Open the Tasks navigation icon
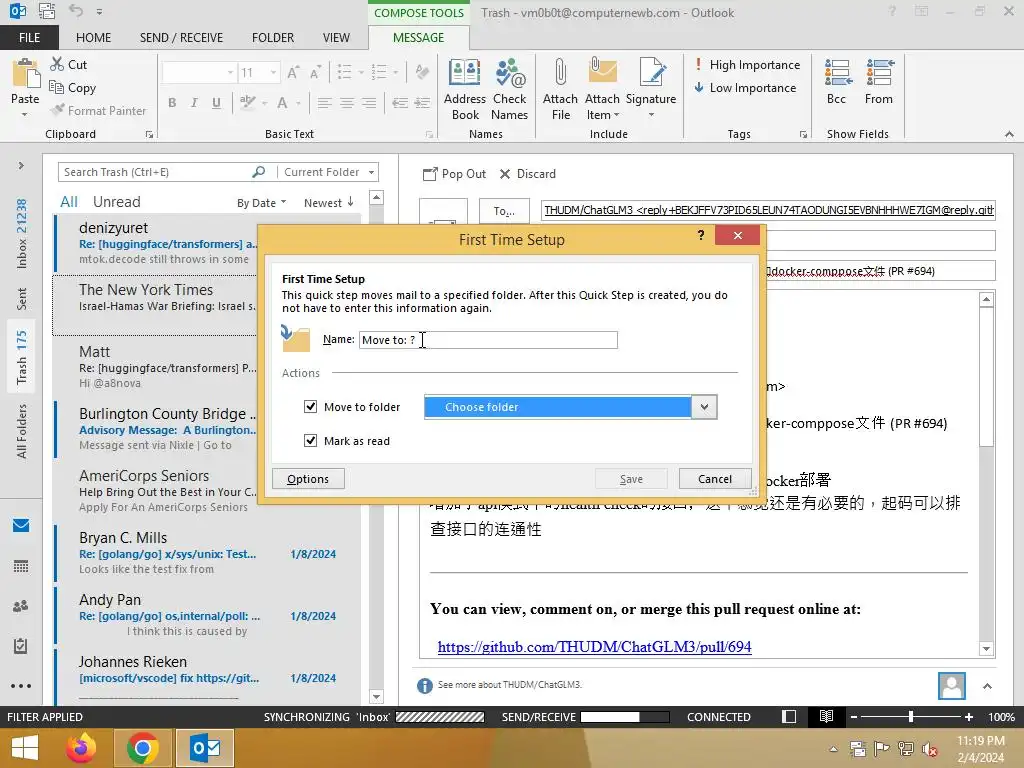This screenshot has height=768, width=1024. tap(21, 646)
